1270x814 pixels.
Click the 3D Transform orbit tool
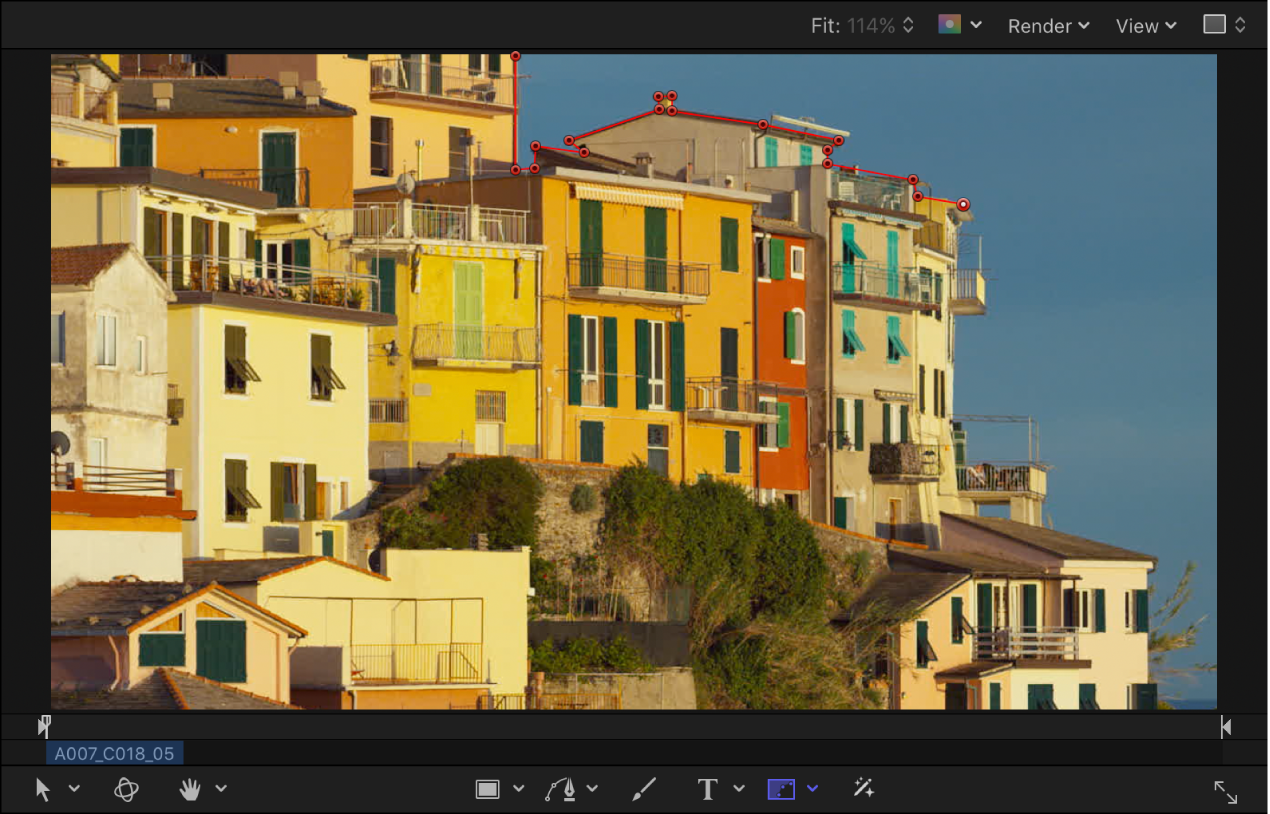(126, 789)
